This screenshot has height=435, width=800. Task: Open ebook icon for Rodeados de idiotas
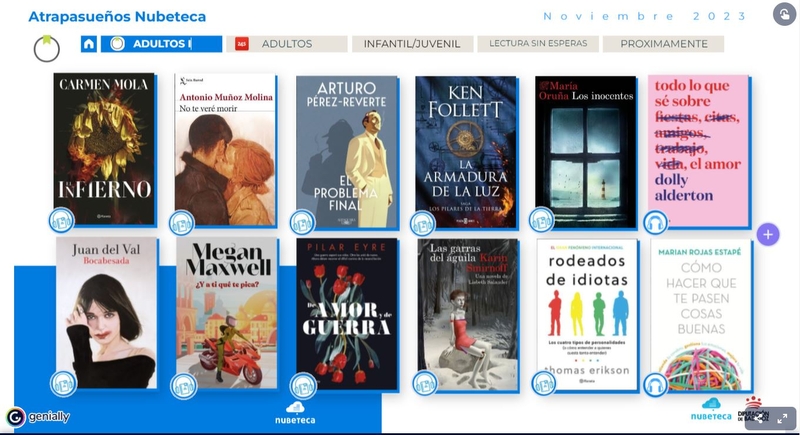(x=544, y=383)
